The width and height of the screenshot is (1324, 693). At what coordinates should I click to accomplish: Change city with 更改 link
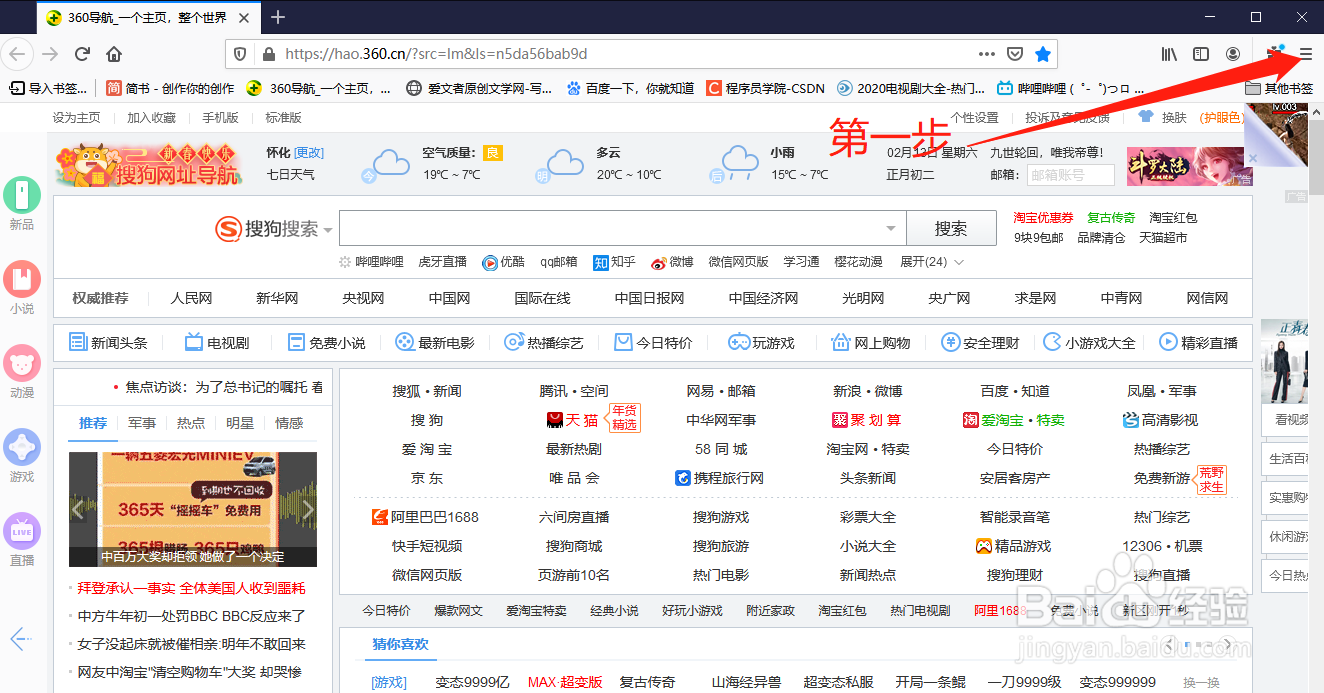309,153
